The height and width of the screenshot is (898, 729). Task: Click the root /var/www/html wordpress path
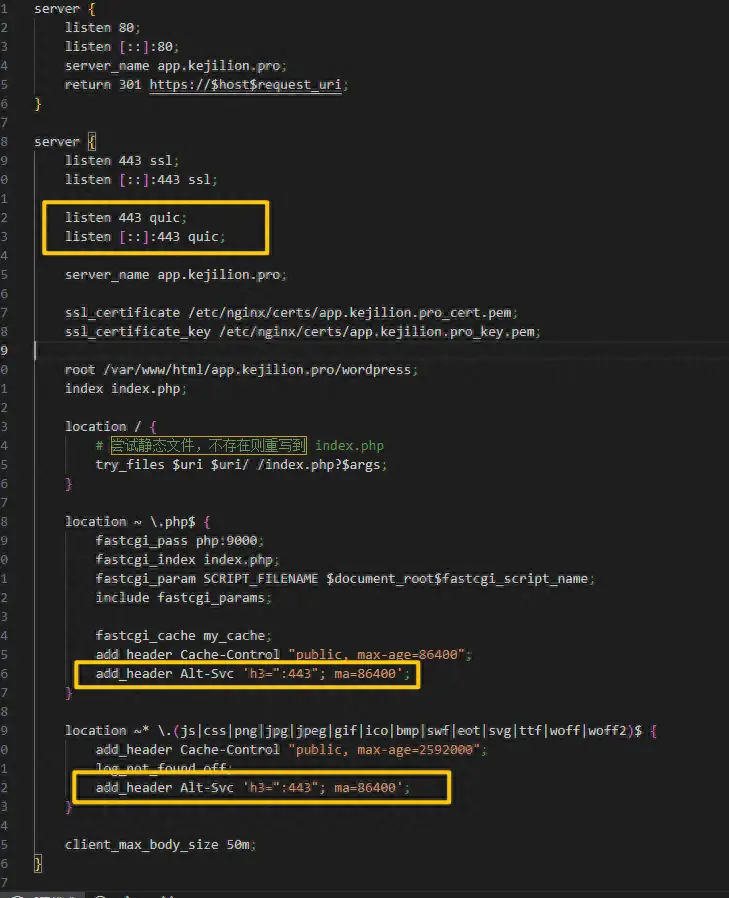[256, 369]
